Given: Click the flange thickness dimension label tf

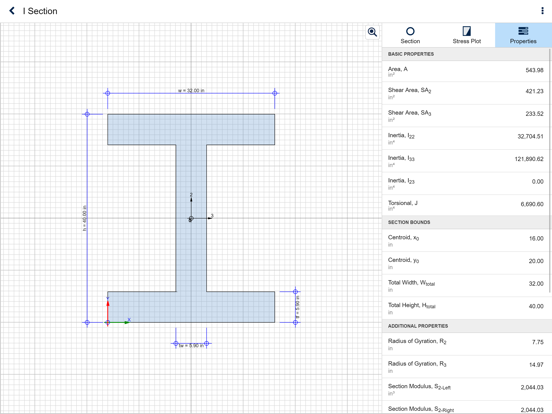Looking at the screenshot, I should tap(298, 307).
